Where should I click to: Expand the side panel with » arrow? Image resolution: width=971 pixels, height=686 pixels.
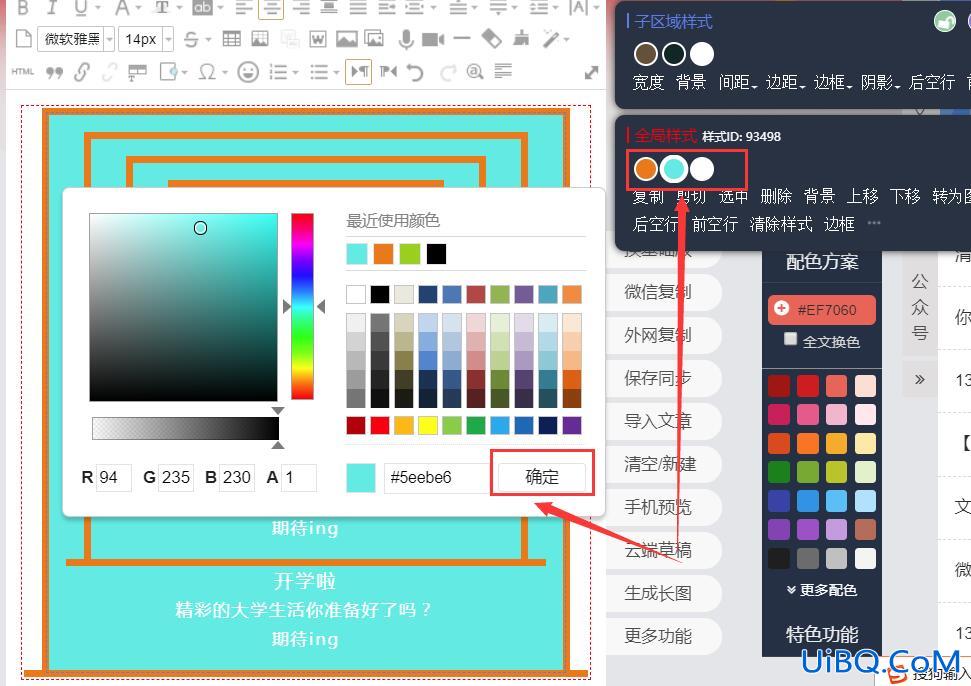tap(920, 379)
